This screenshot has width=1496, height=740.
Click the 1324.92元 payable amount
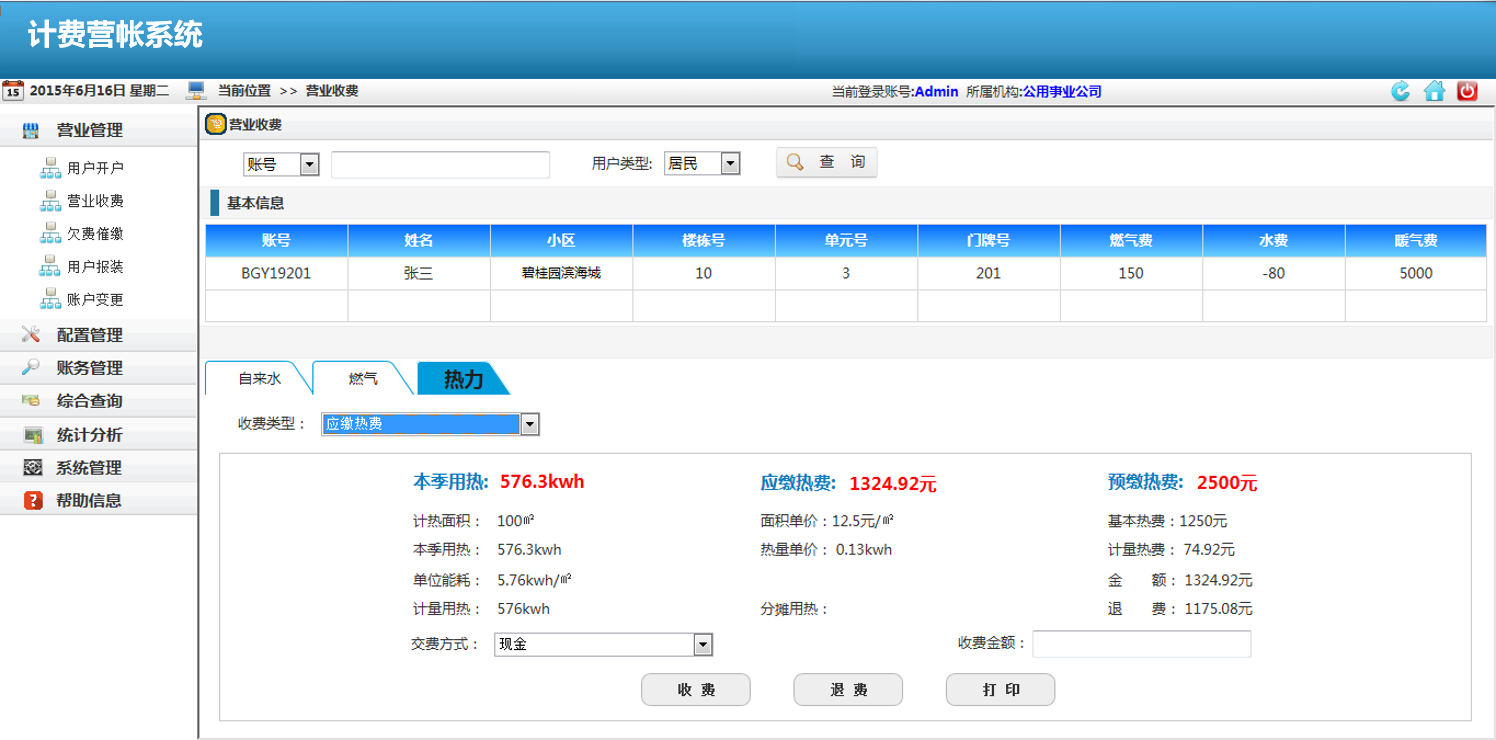[893, 484]
